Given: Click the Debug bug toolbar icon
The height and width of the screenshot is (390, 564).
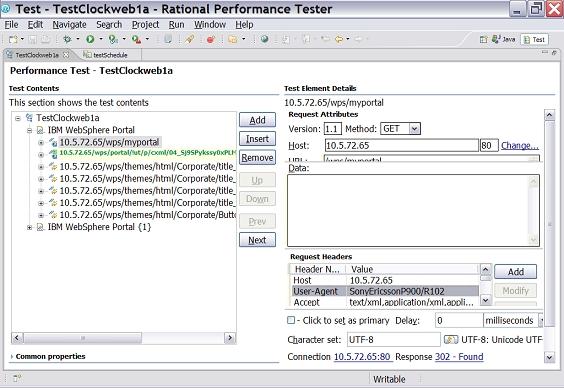Looking at the screenshot, I should coord(67,39).
